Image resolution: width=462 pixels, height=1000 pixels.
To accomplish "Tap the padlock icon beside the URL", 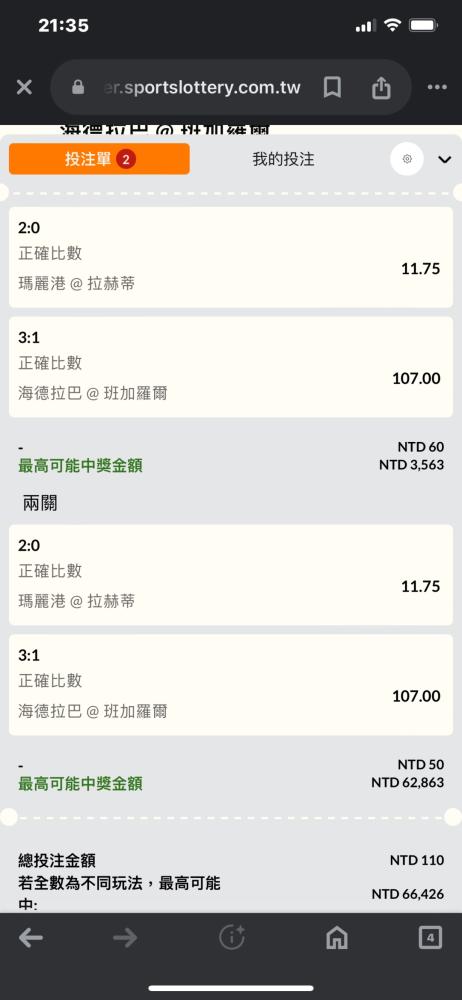I will [x=78, y=87].
